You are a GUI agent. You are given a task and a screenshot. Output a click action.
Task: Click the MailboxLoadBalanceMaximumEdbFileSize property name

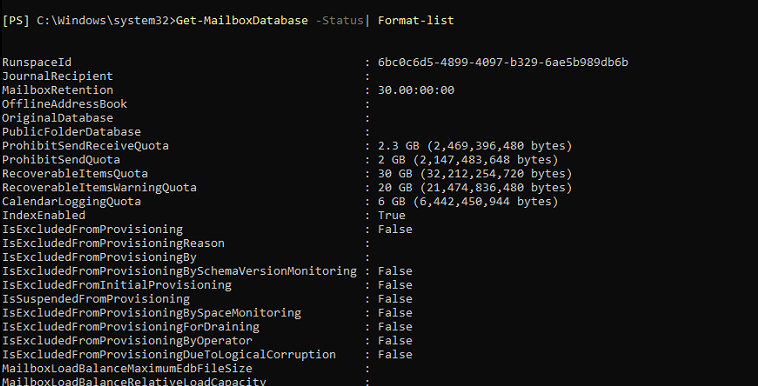[x=127, y=369]
